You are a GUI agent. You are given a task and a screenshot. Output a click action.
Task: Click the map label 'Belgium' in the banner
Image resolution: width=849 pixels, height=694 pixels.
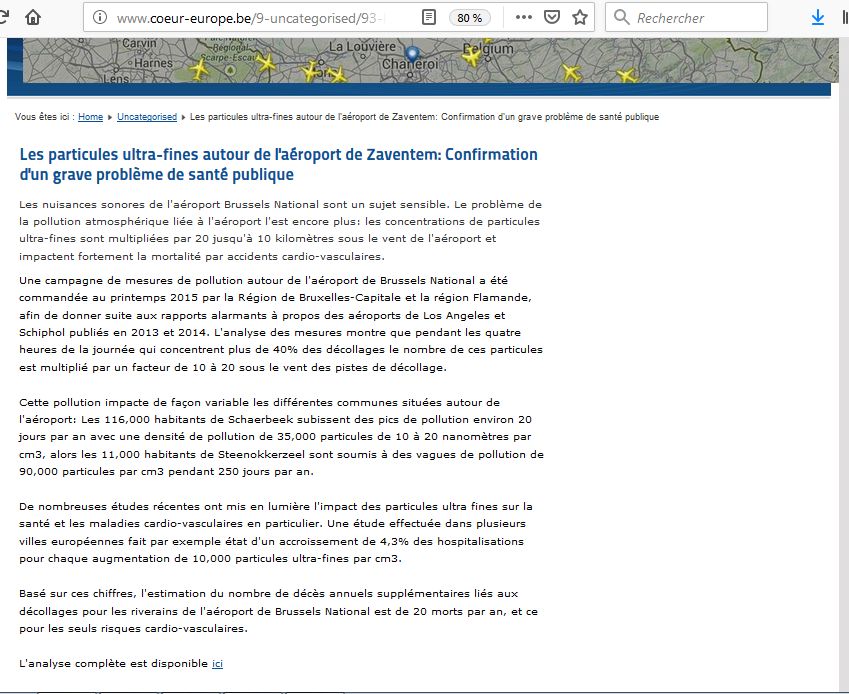click(488, 48)
